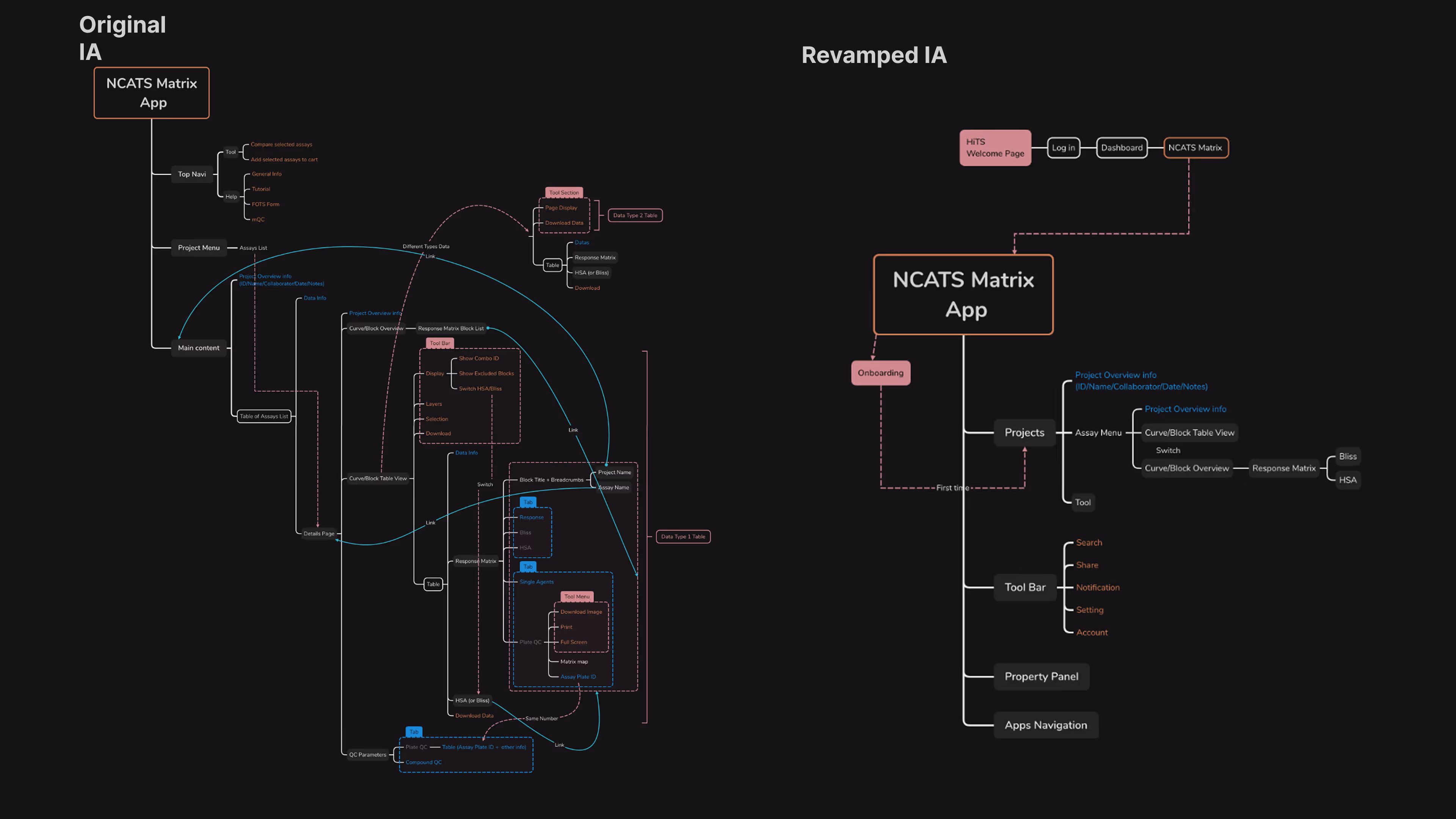Select the Datas item

[582, 243]
